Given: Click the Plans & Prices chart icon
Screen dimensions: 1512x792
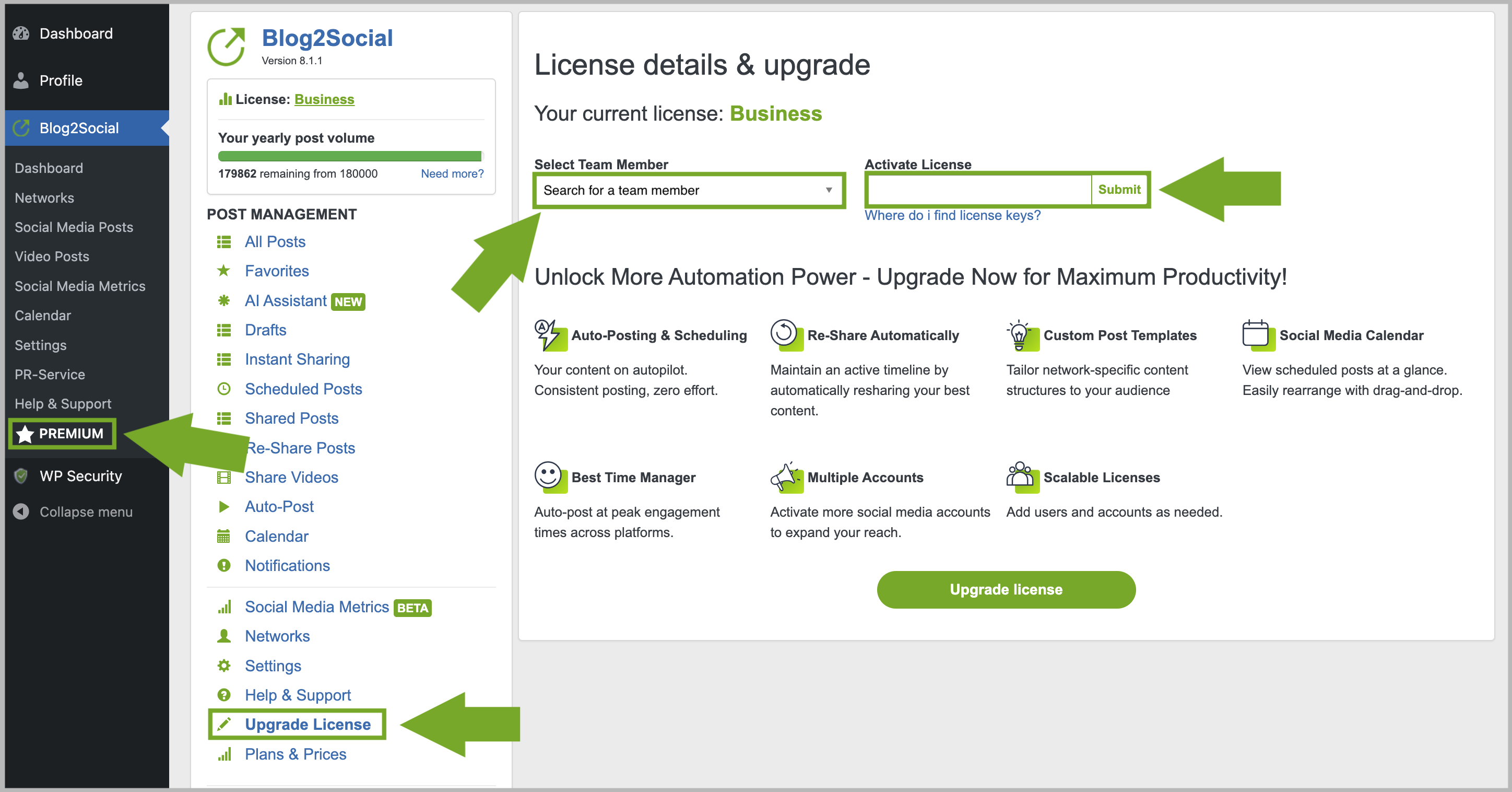Looking at the screenshot, I should click(224, 754).
